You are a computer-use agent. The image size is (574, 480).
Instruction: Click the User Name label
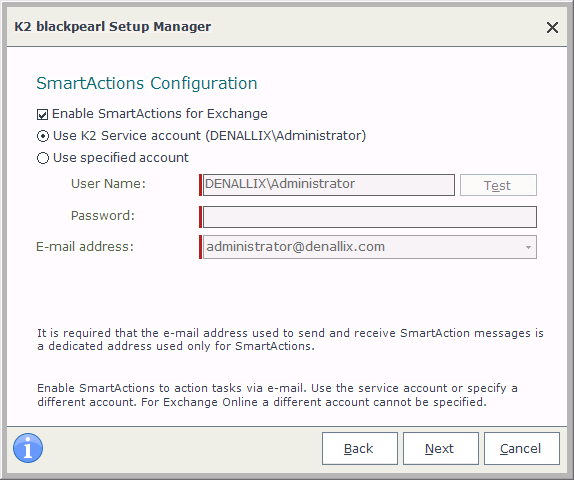tap(108, 183)
